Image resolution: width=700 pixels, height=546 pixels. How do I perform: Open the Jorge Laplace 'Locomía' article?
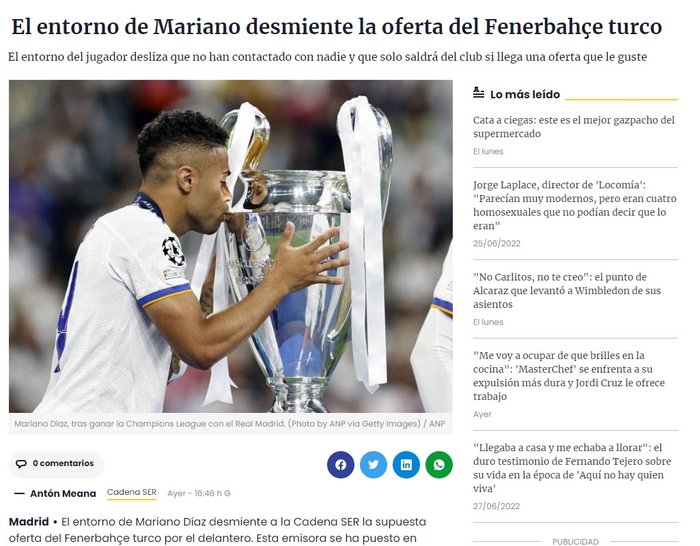point(575,205)
